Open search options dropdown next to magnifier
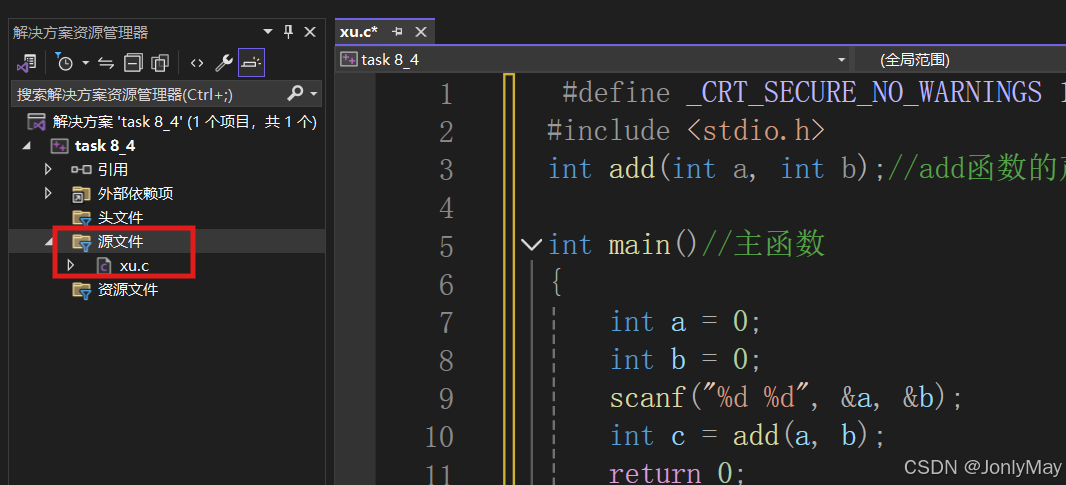The height and width of the screenshot is (485, 1066). tap(313, 93)
